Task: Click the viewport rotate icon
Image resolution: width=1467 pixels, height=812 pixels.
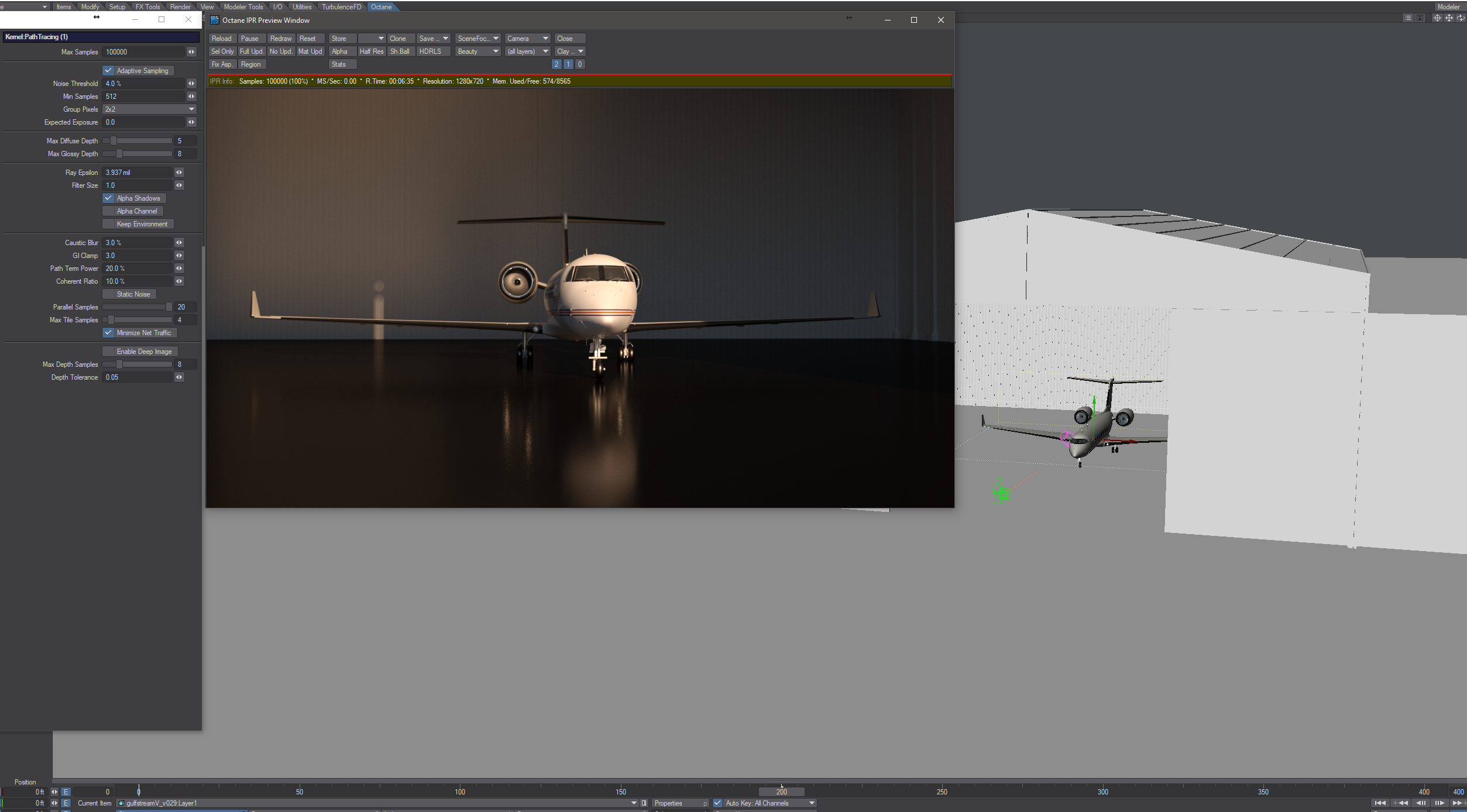Action: pos(1461,18)
